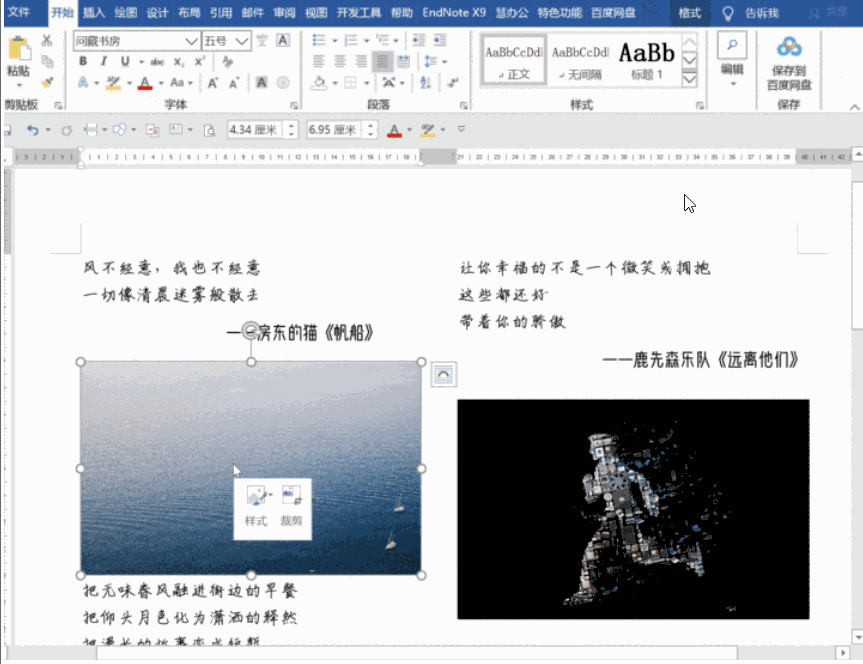Image resolution: width=863 pixels, height=664 pixels.
Task: Click 保存到百度网盘 button
Action: (789, 64)
